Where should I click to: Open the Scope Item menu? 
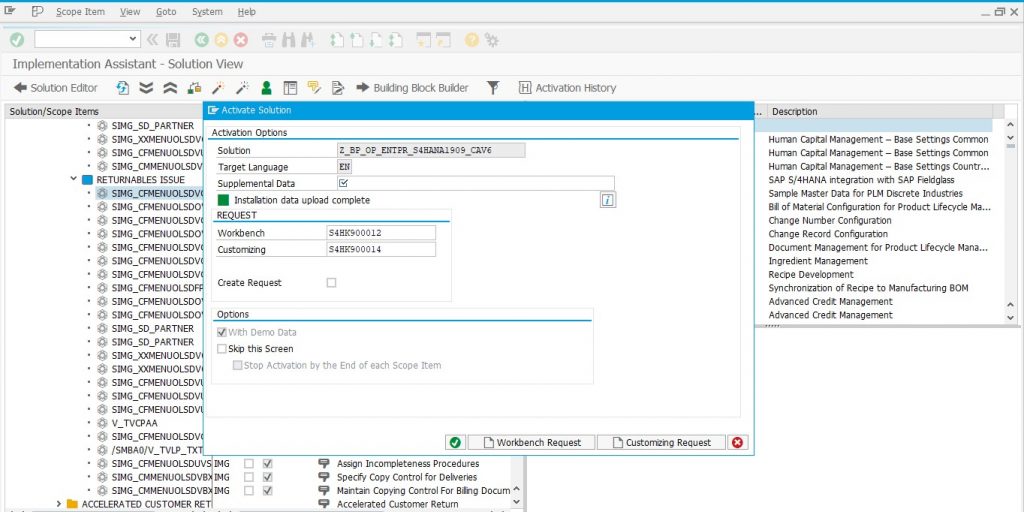pyautogui.click(x=80, y=12)
